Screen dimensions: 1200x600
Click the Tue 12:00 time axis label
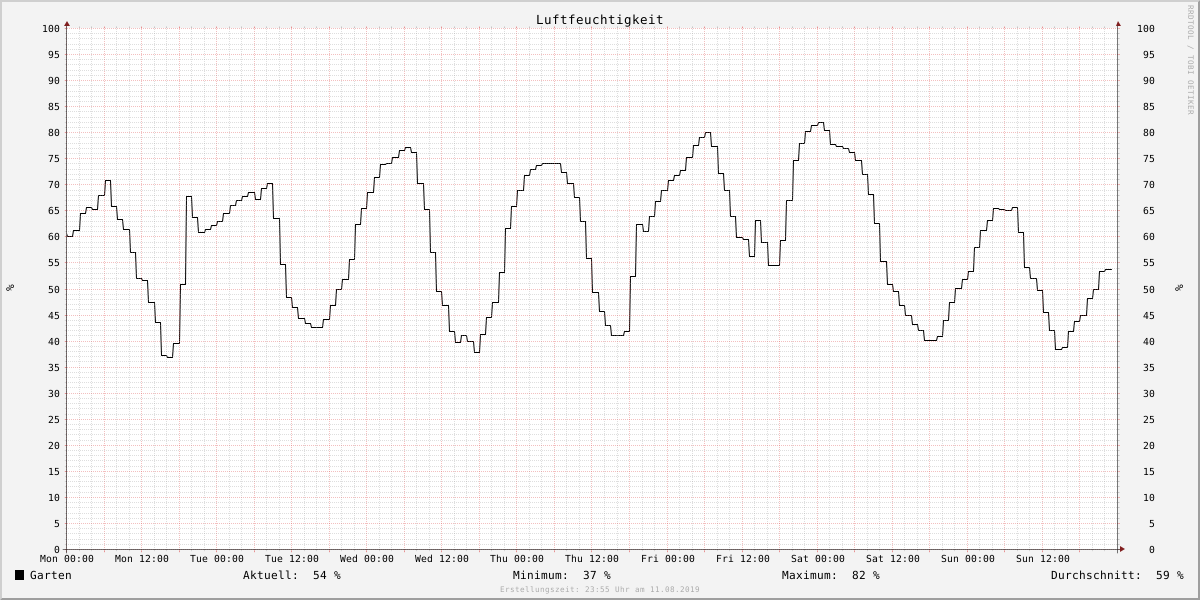coord(292,559)
